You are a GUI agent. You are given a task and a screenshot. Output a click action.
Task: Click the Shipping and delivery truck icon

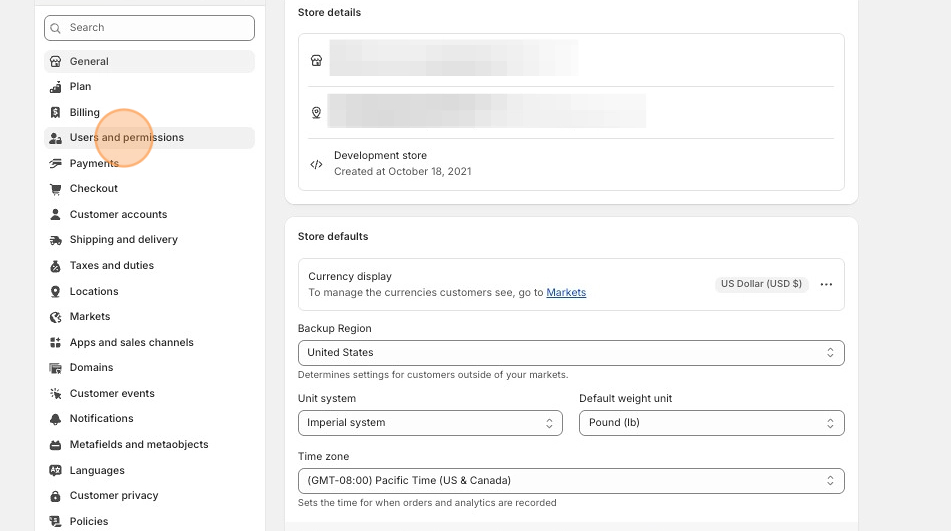click(56, 240)
